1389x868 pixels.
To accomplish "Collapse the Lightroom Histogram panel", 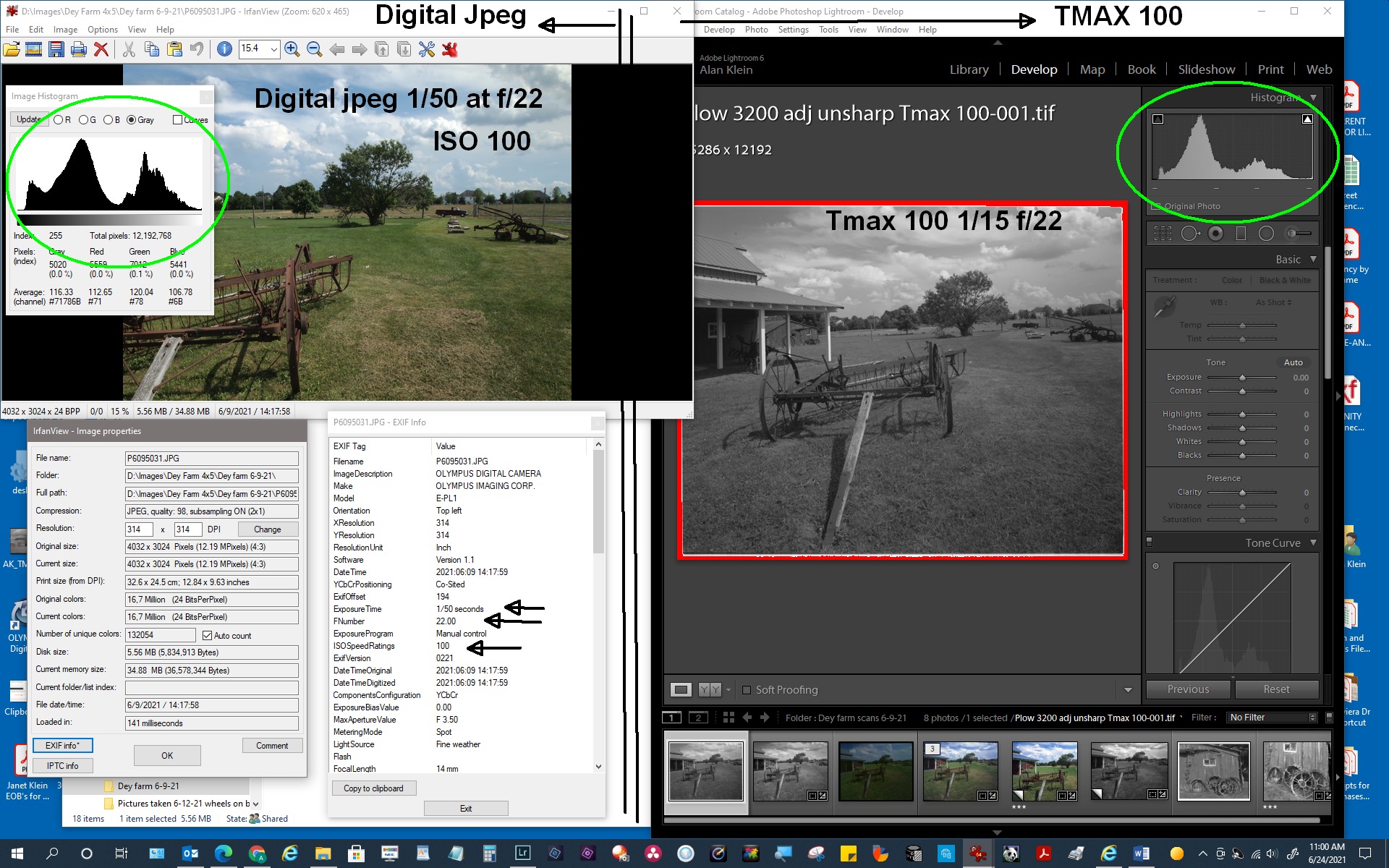I will pyautogui.click(x=1314, y=98).
